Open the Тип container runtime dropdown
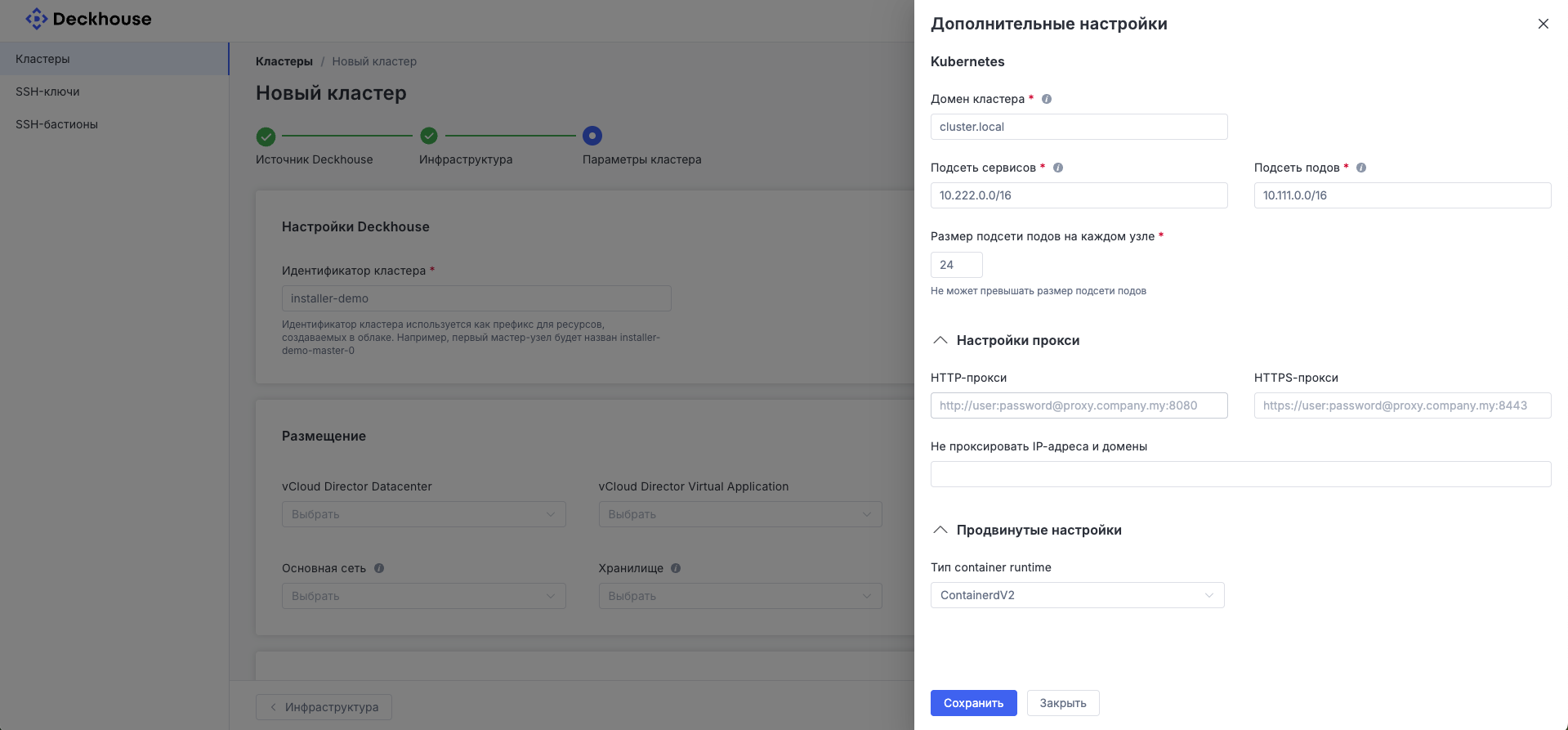This screenshot has height=730, width=1568. [1077, 595]
